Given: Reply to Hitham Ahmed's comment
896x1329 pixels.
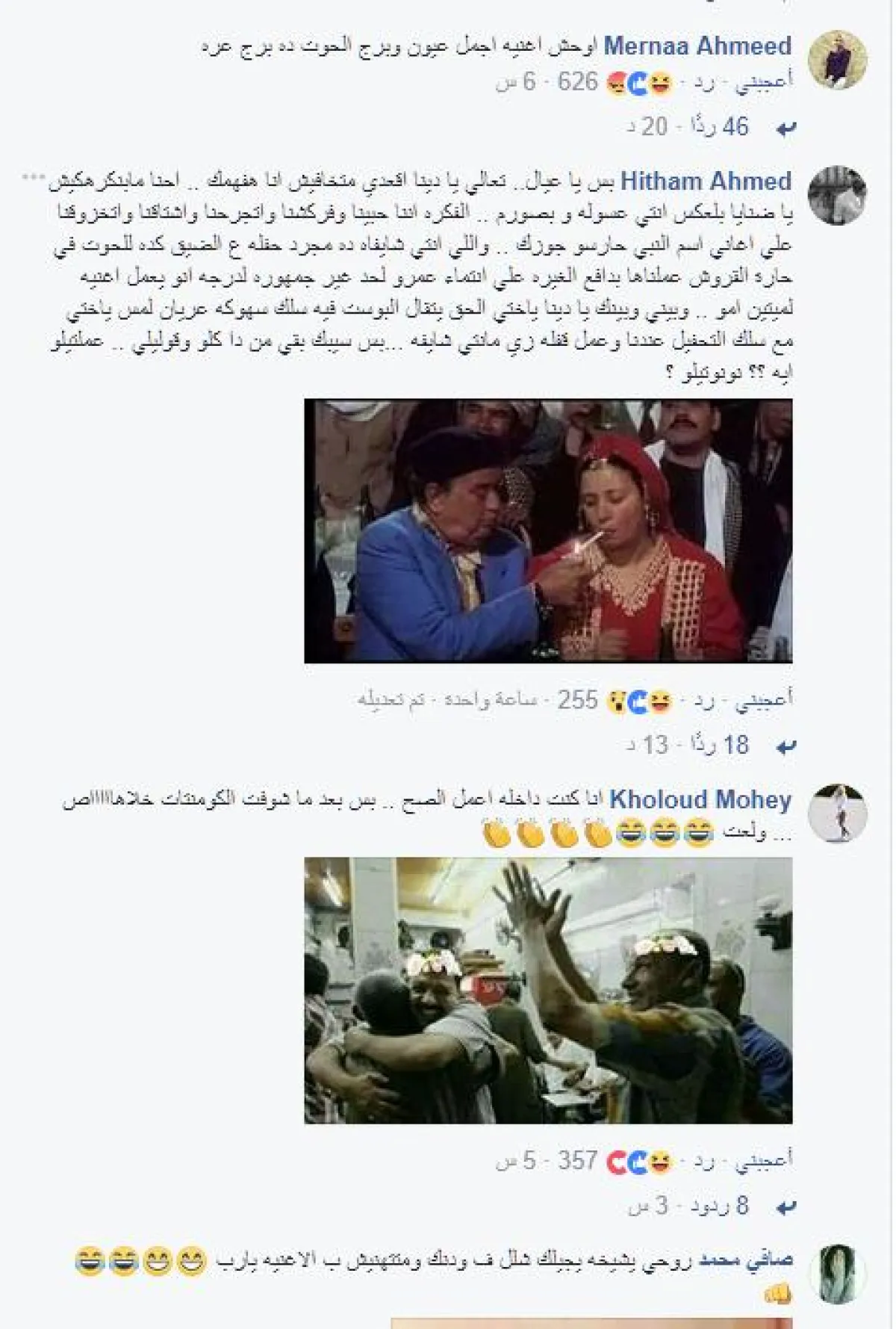Looking at the screenshot, I should tap(703, 700).
